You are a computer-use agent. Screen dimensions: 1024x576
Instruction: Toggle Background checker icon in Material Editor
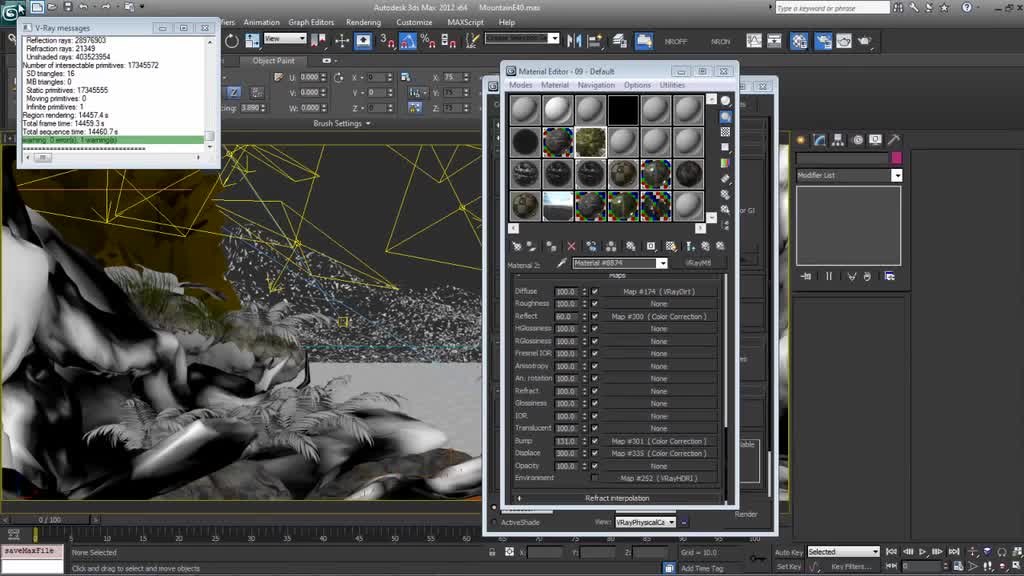tap(725, 132)
